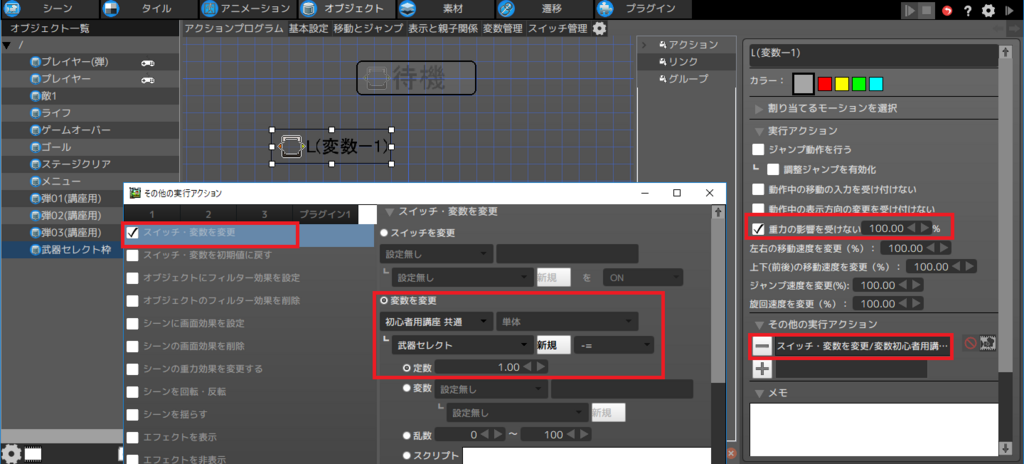
Task: Open dialog tab 2
Action: pos(208,214)
